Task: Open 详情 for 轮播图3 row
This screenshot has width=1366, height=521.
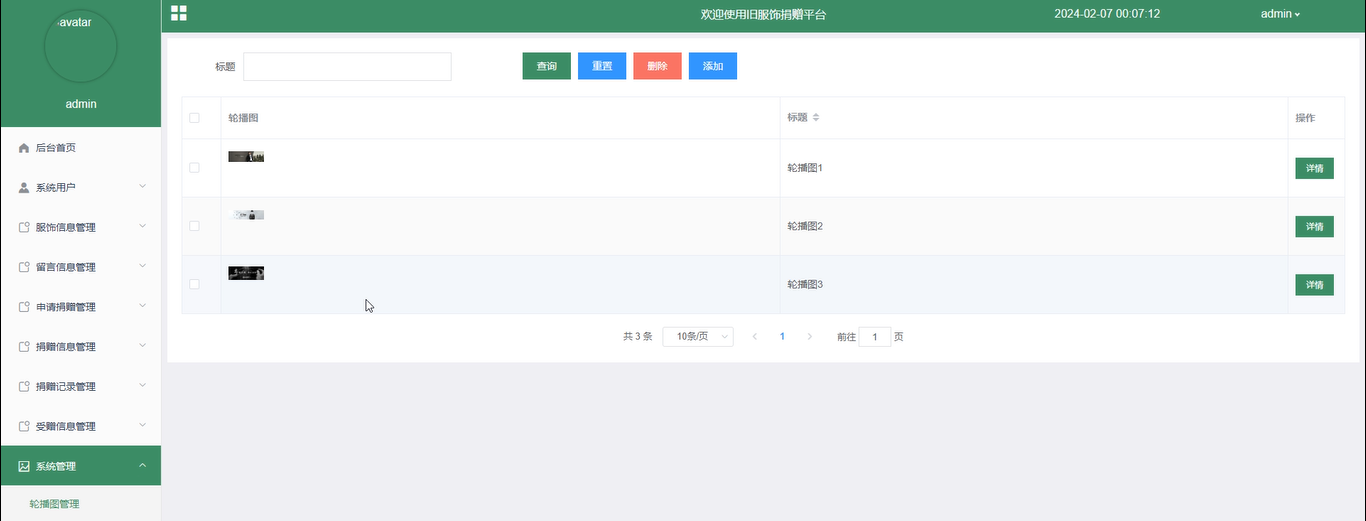Action: click(1314, 285)
